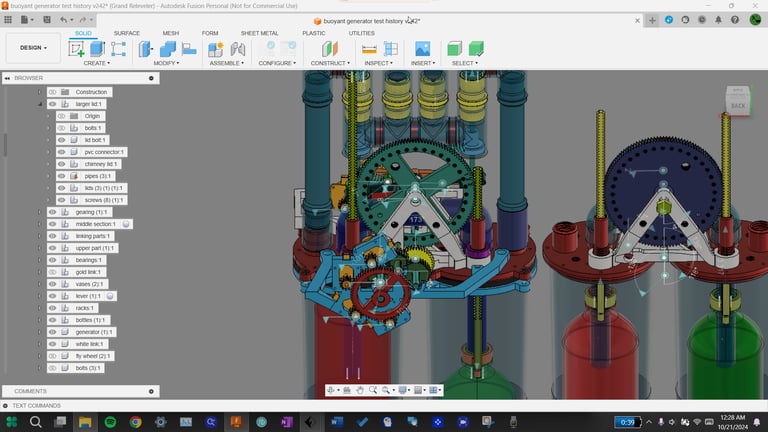Select the Create Sketch tool
768x432 pixels.
pyautogui.click(x=76, y=49)
